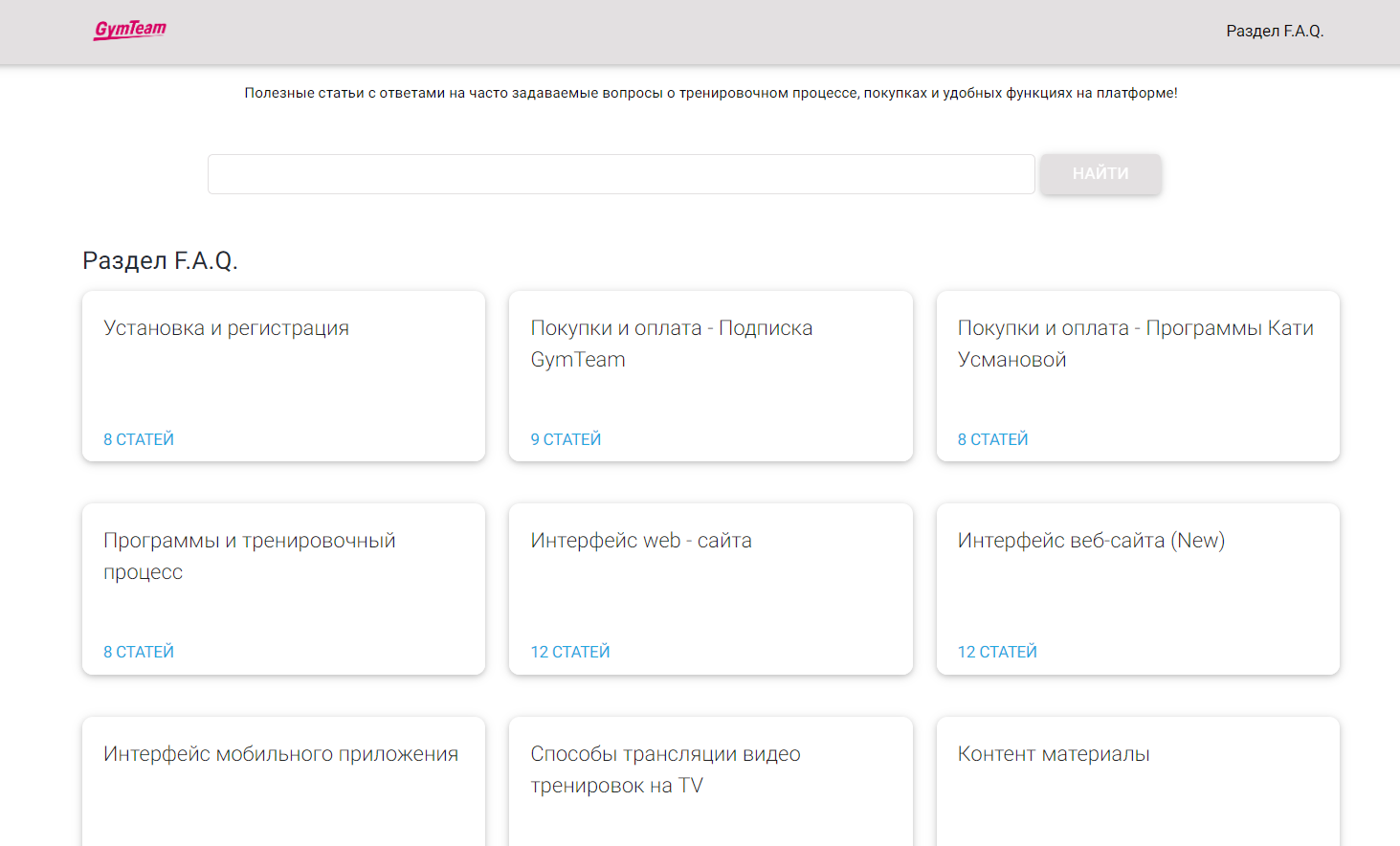
Task: Click «8 СТАТЕЙ» under Программы Кати Усмановой
Action: tap(992, 438)
